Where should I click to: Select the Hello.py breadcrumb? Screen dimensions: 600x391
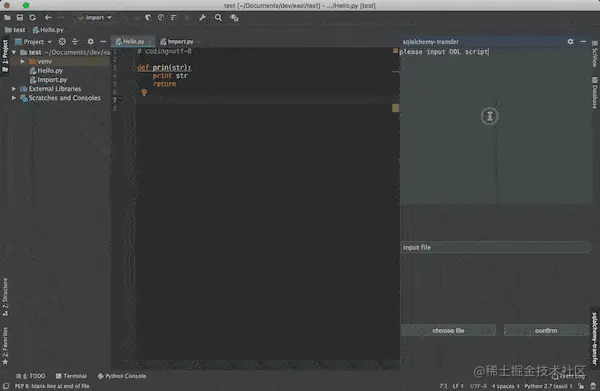click(x=48, y=30)
